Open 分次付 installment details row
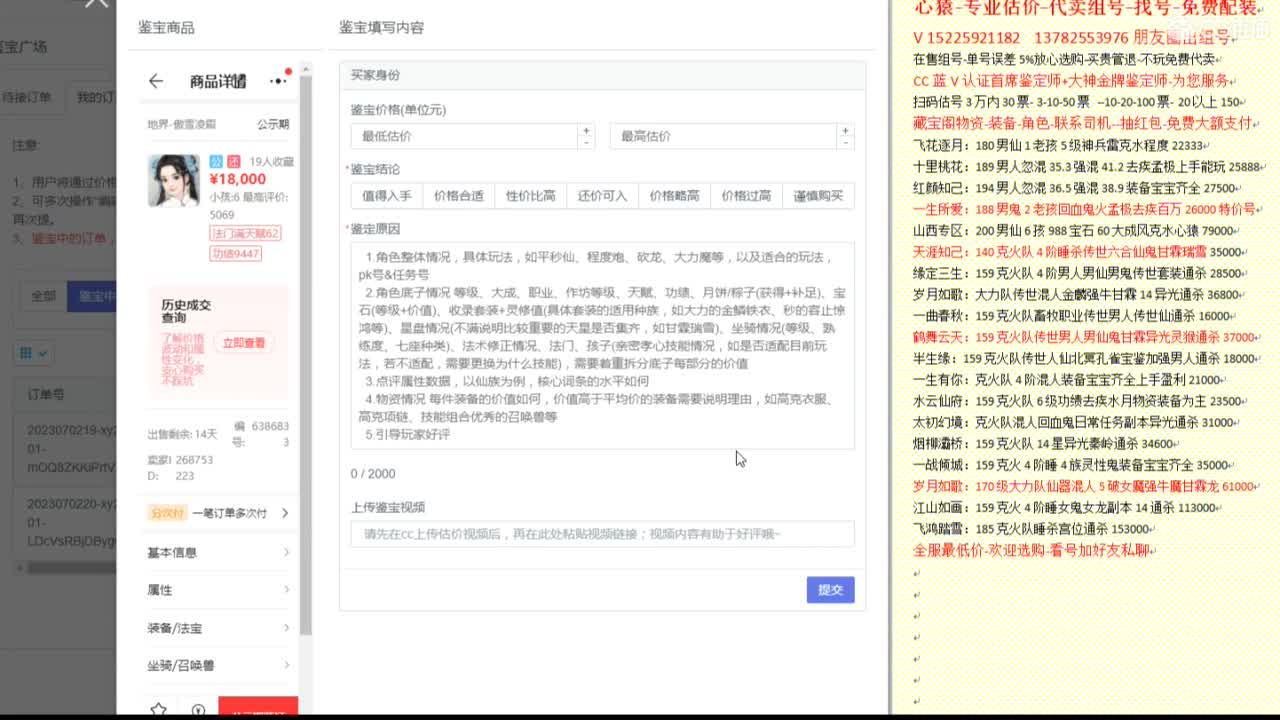Viewport: 1280px width, 720px height. [x=219, y=513]
